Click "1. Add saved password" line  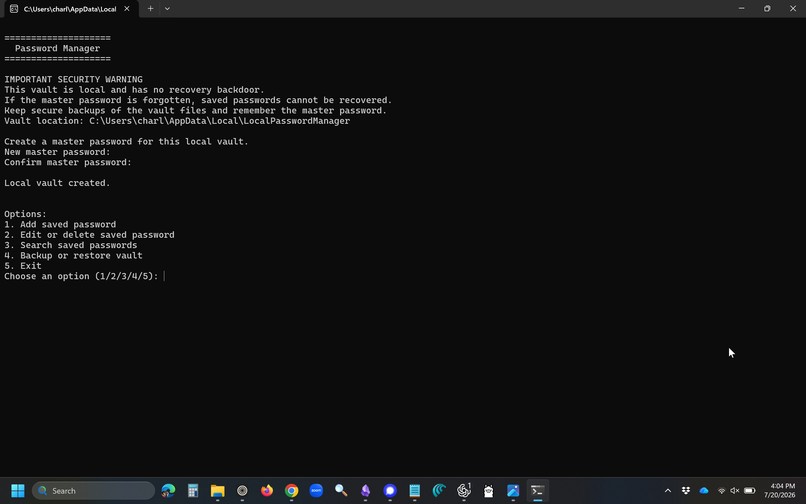coord(60,224)
